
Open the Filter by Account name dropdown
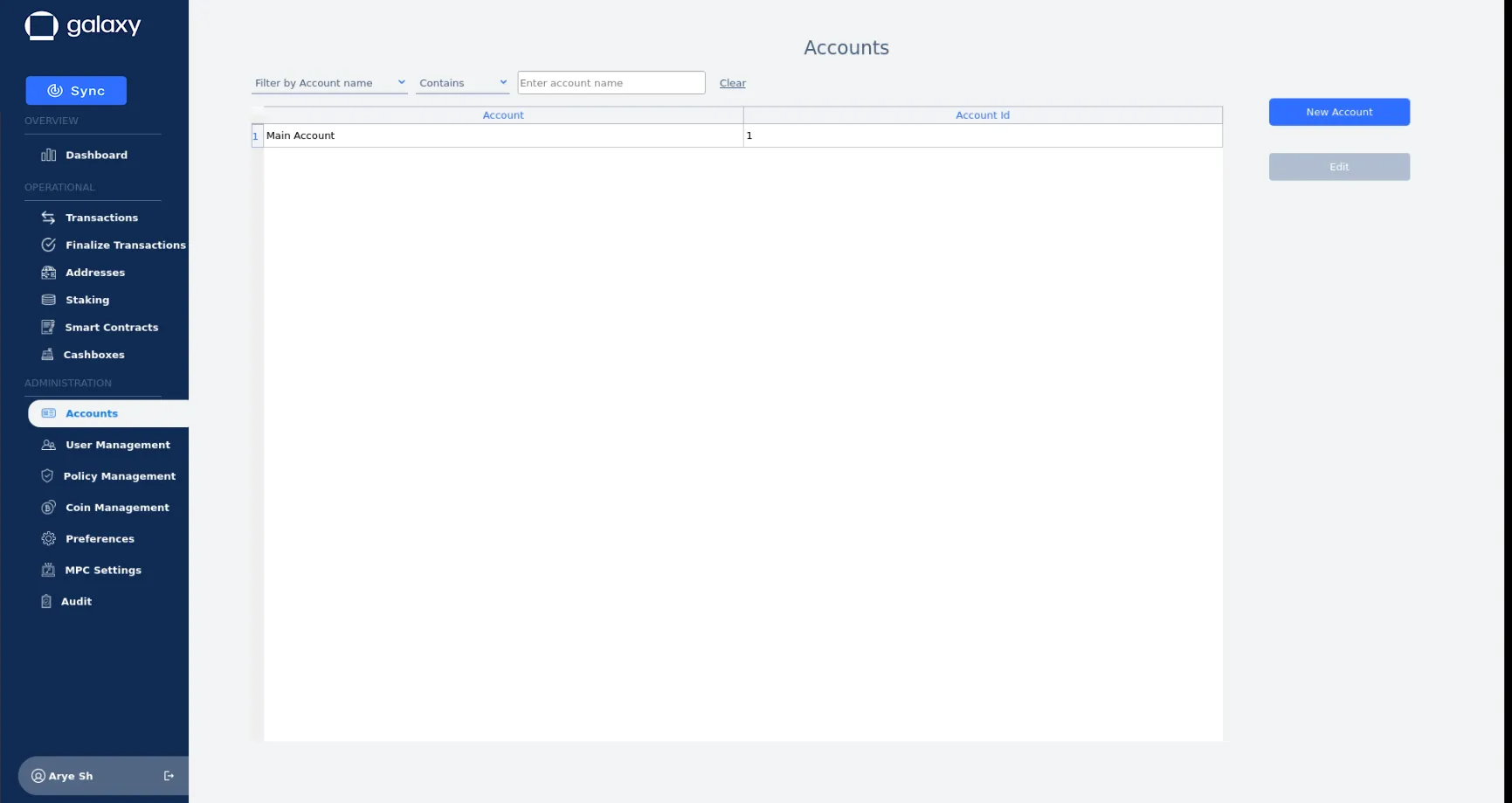(329, 83)
